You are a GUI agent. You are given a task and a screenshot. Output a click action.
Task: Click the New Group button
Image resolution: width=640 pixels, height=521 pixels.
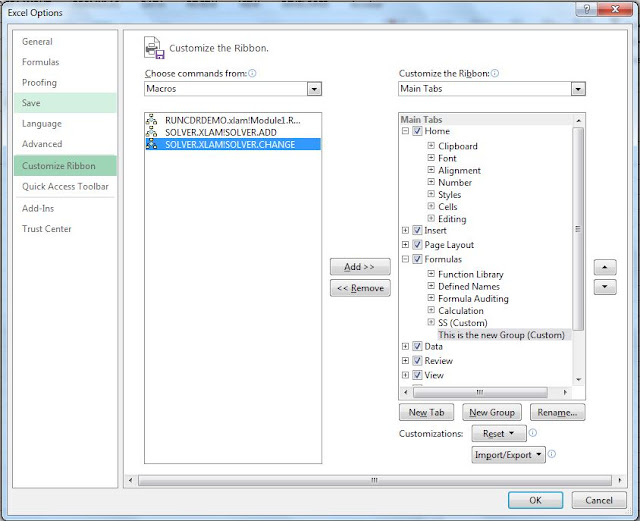pos(491,412)
